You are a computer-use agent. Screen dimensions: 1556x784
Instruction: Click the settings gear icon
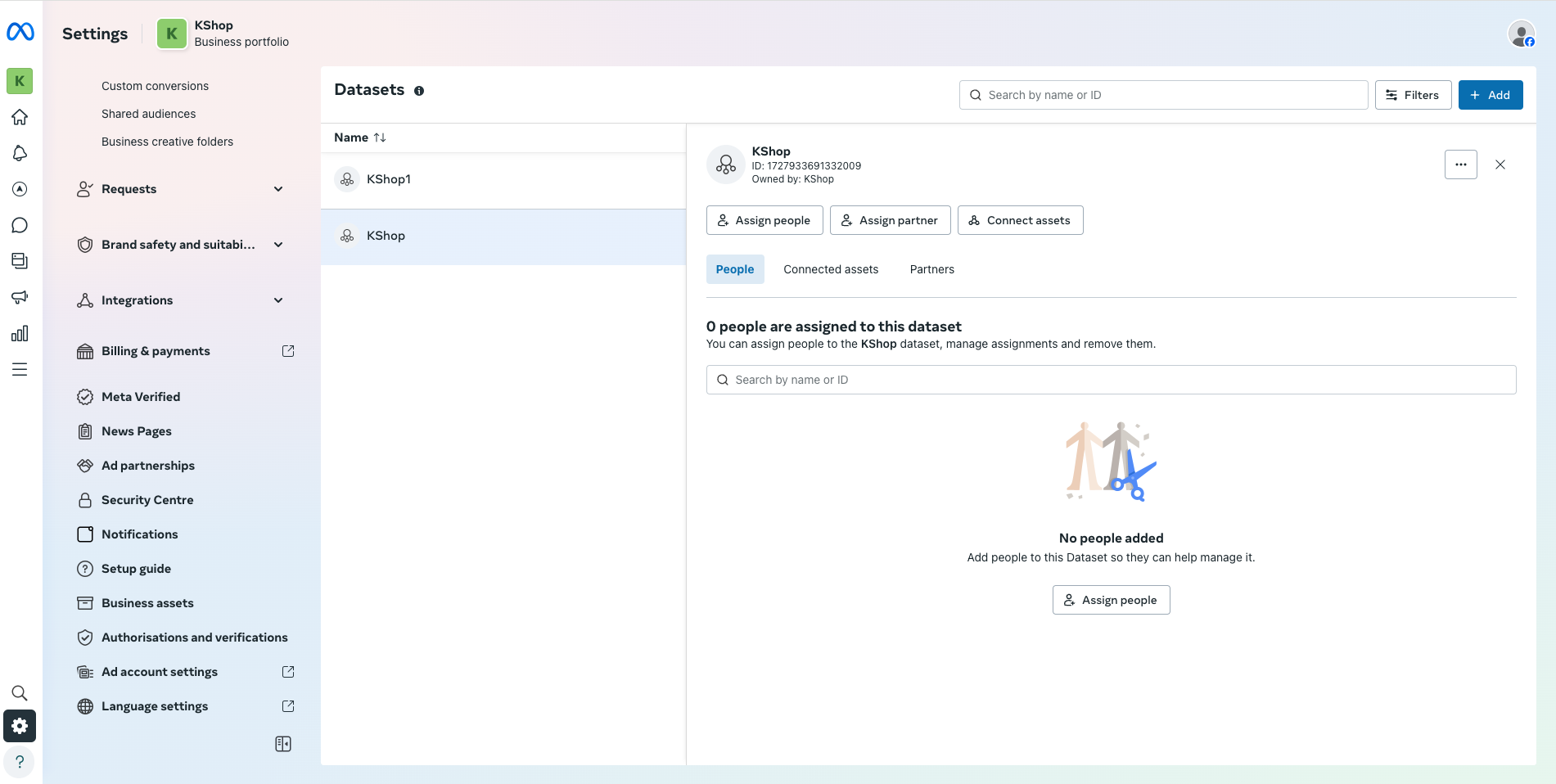pyautogui.click(x=20, y=726)
